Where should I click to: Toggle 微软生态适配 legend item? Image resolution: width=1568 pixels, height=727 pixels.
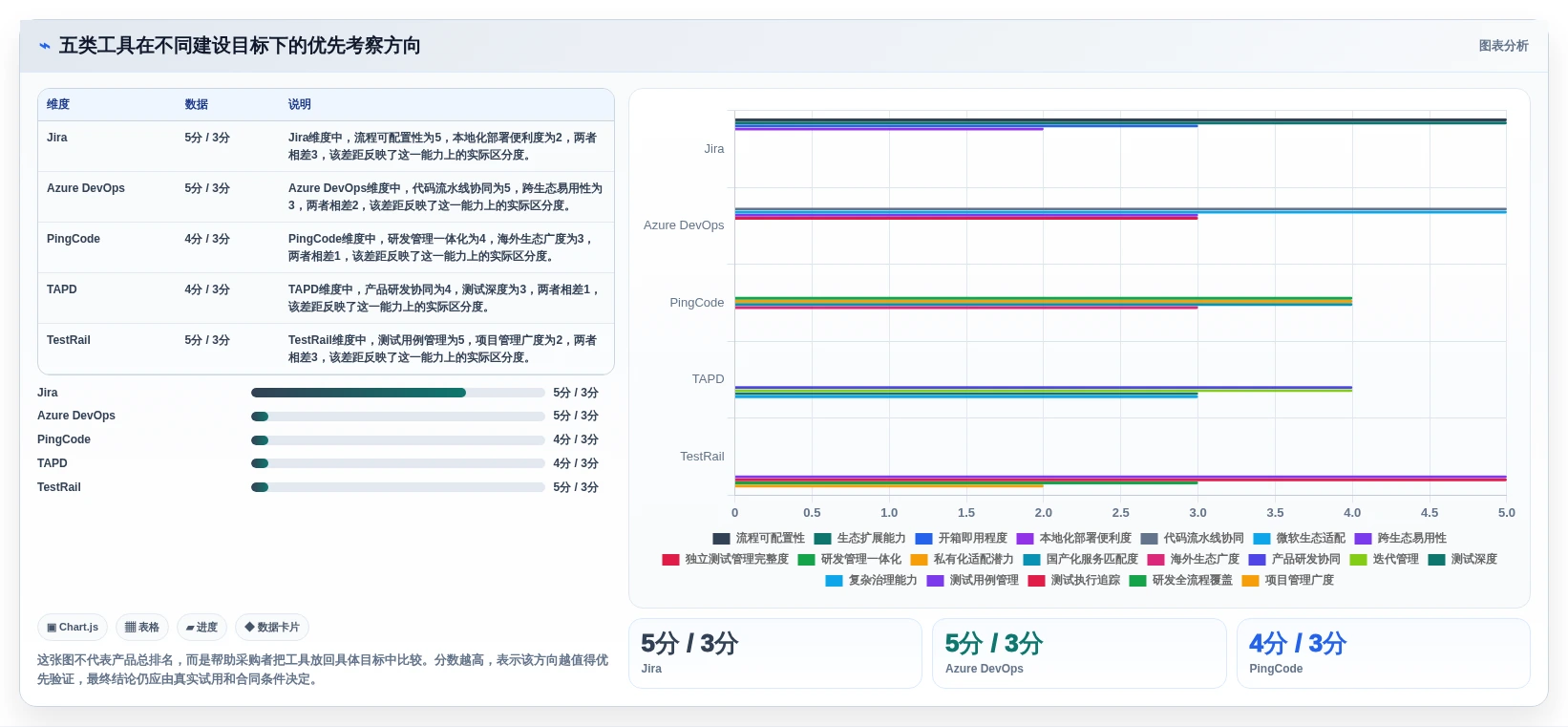click(x=1299, y=539)
